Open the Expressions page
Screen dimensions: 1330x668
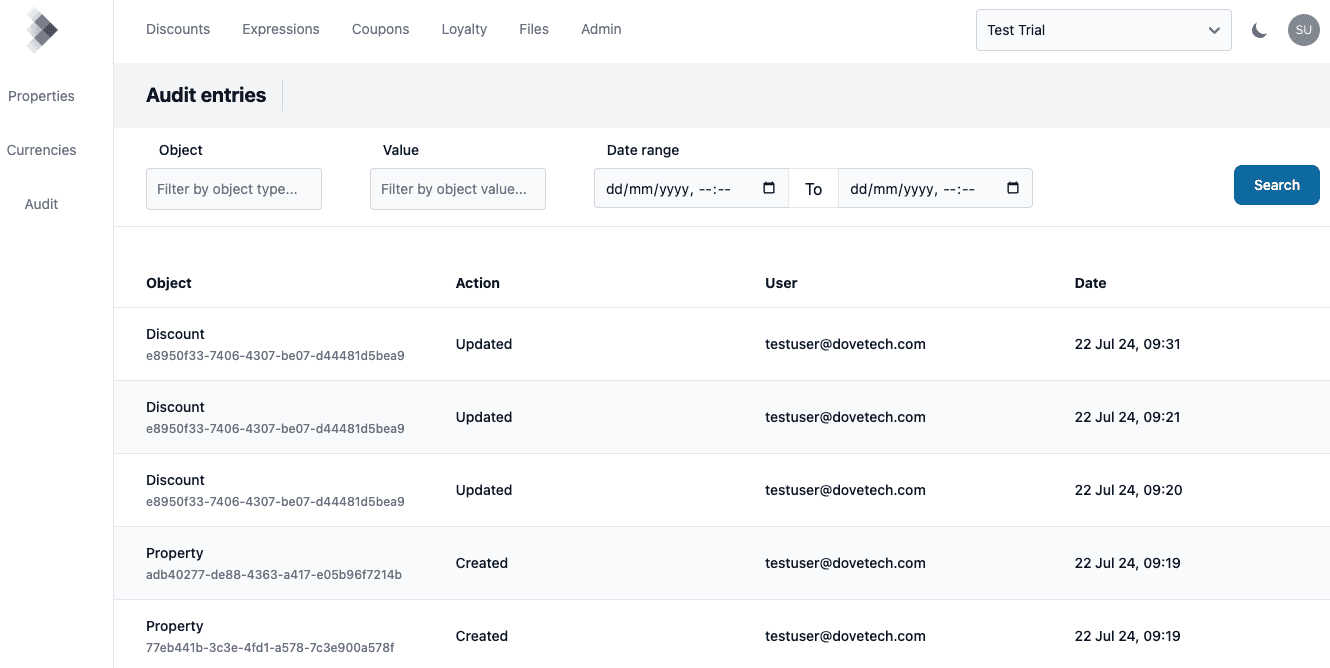click(x=280, y=29)
